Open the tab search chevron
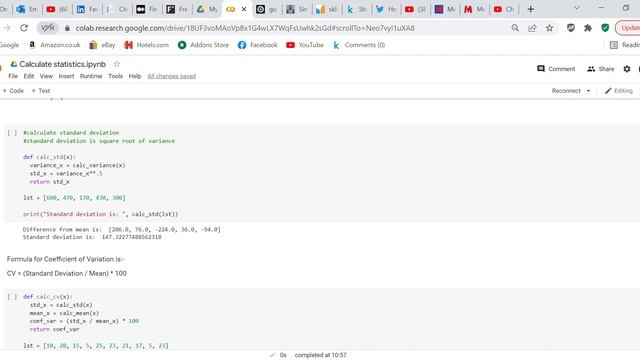Viewport: 640px width, 360px height. click(577, 8)
